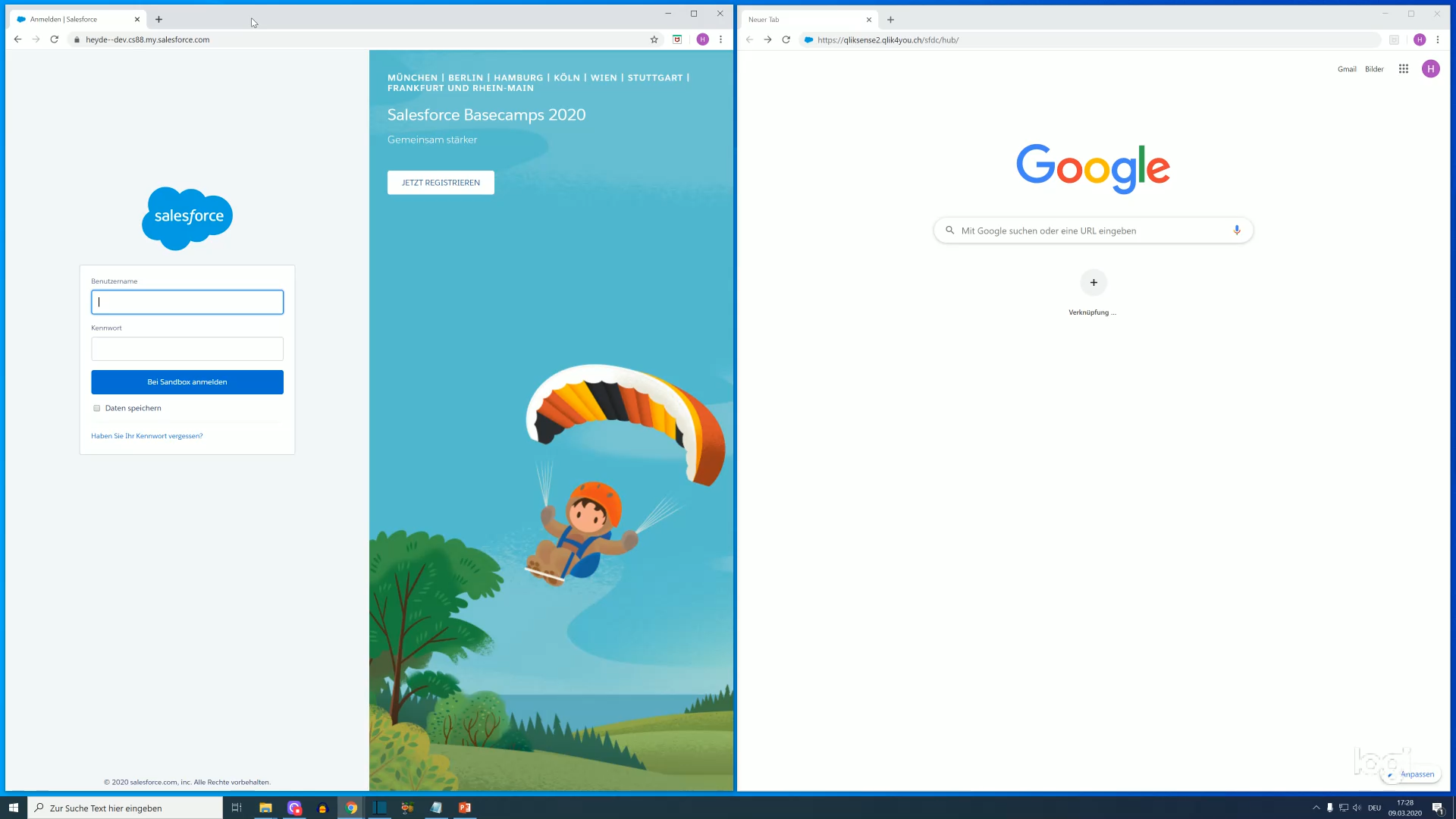1456x819 pixels.
Task: Show hidden system tray icons
Action: 1316,808
